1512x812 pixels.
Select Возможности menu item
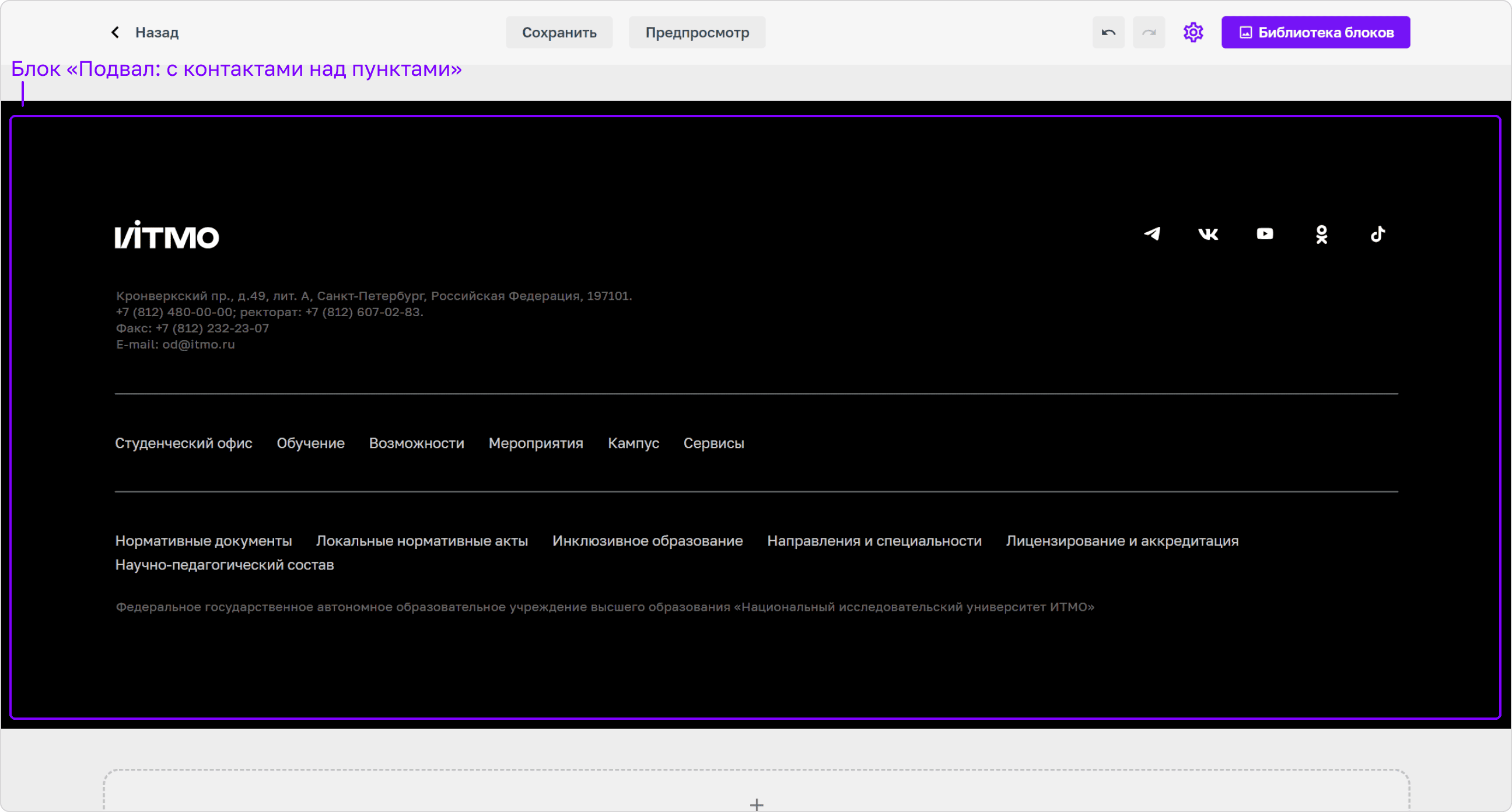tap(416, 443)
